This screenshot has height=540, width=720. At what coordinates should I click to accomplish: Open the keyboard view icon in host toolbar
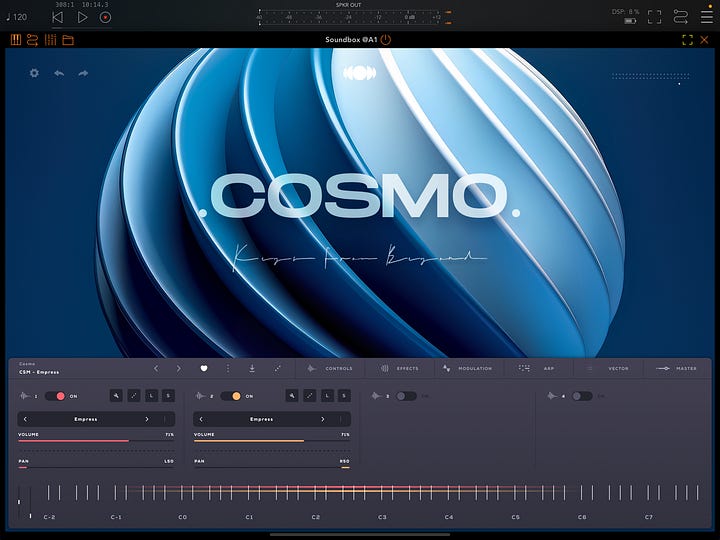pos(16,40)
